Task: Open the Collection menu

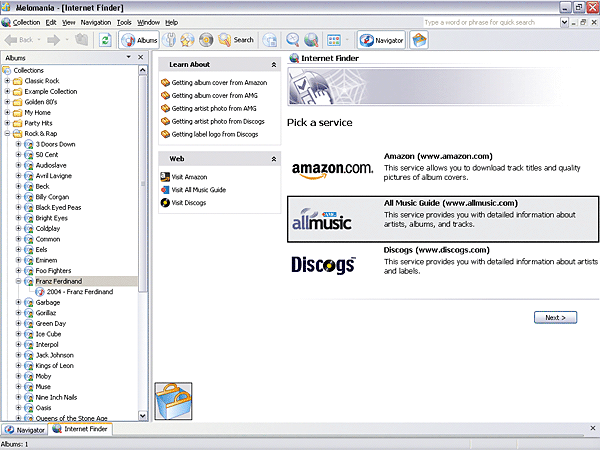Action: tap(26, 23)
